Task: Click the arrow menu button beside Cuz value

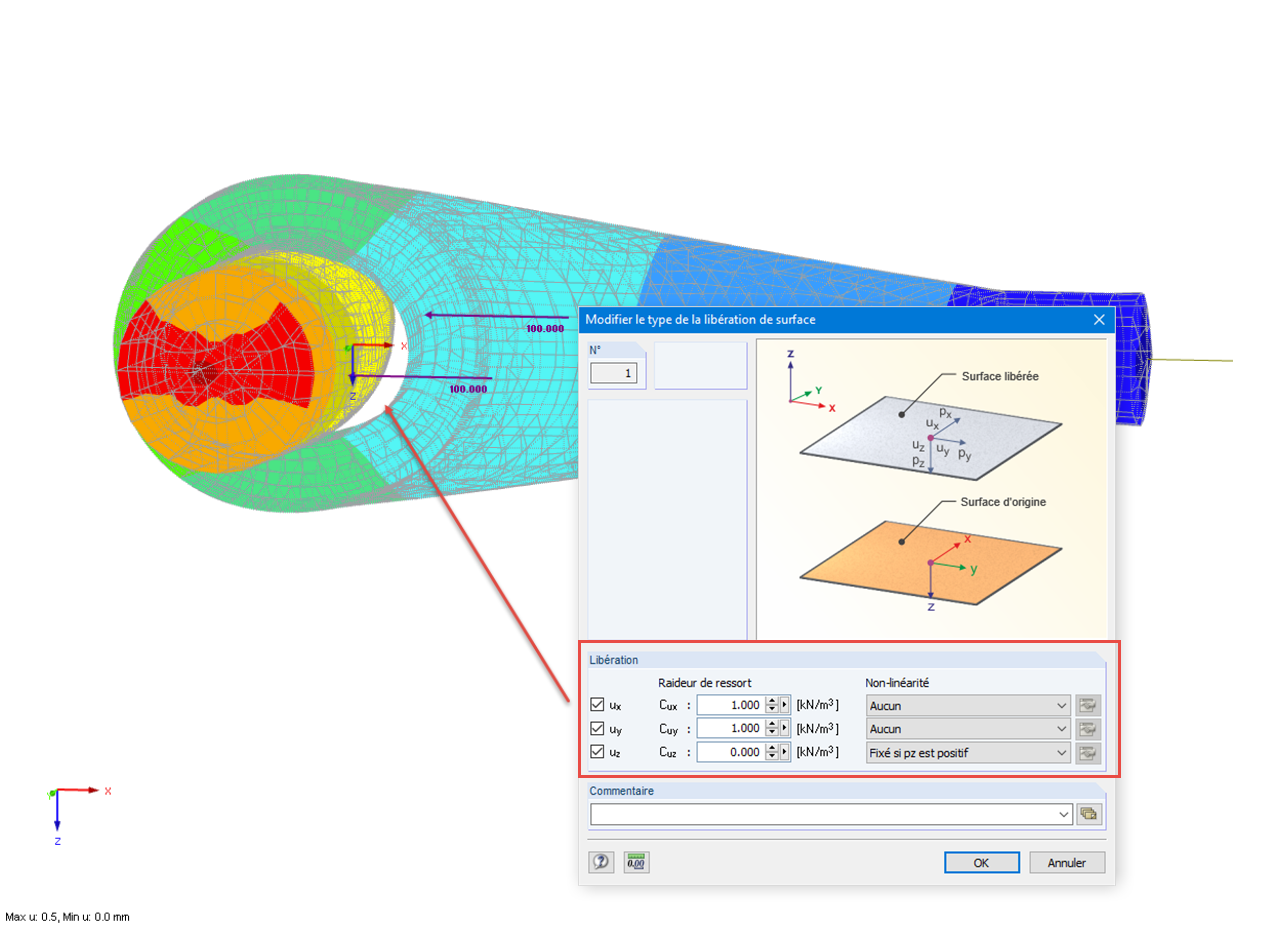Action: 785,753
